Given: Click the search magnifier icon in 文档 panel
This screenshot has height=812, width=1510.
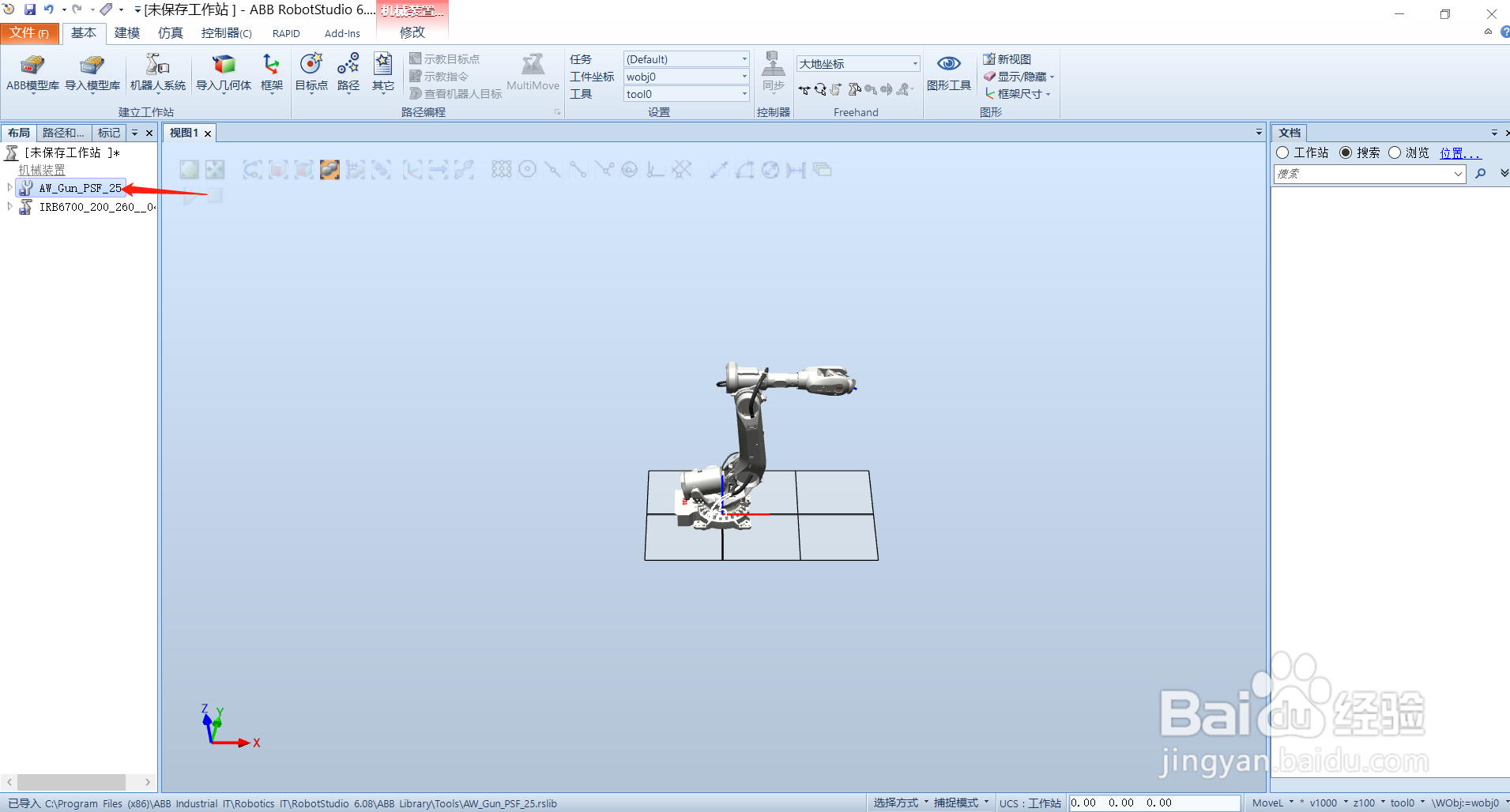Looking at the screenshot, I should click(x=1481, y=174).
